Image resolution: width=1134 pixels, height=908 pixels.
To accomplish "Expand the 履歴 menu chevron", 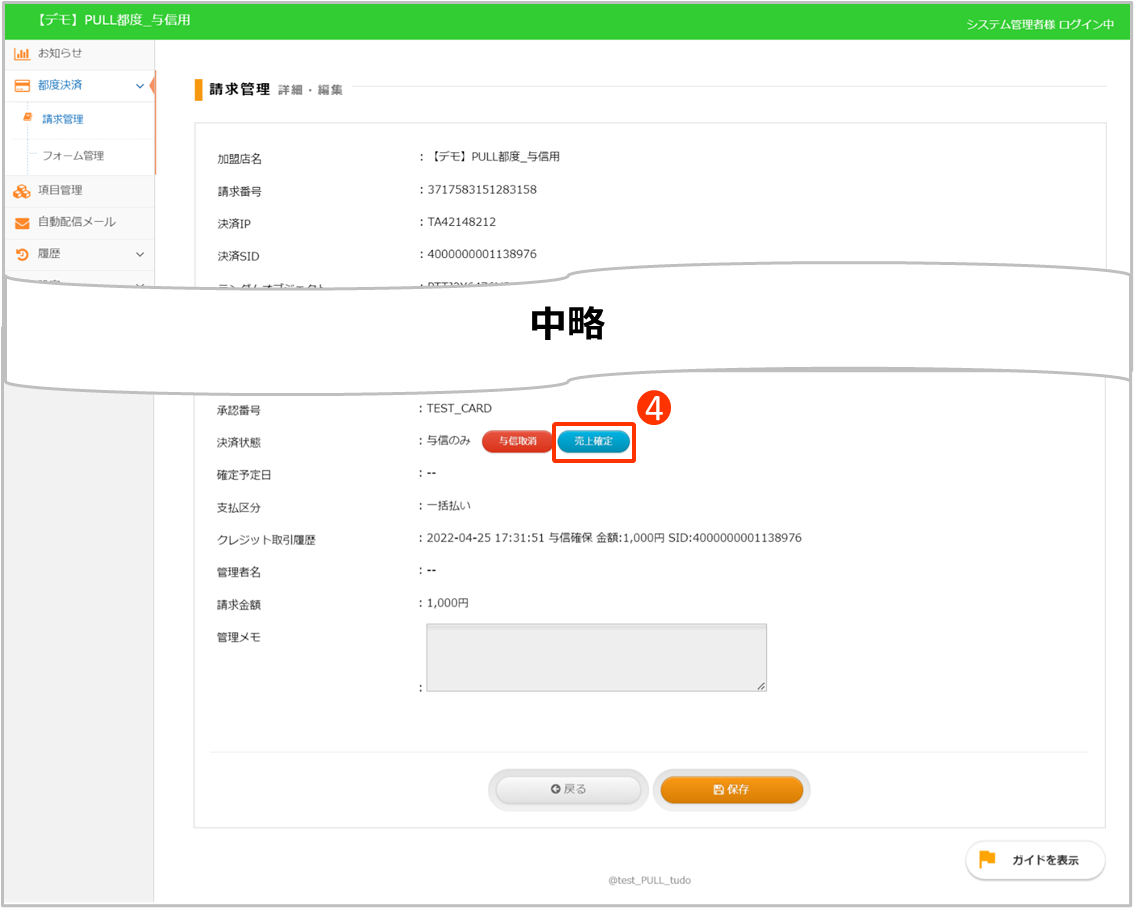I will (141, 254).
